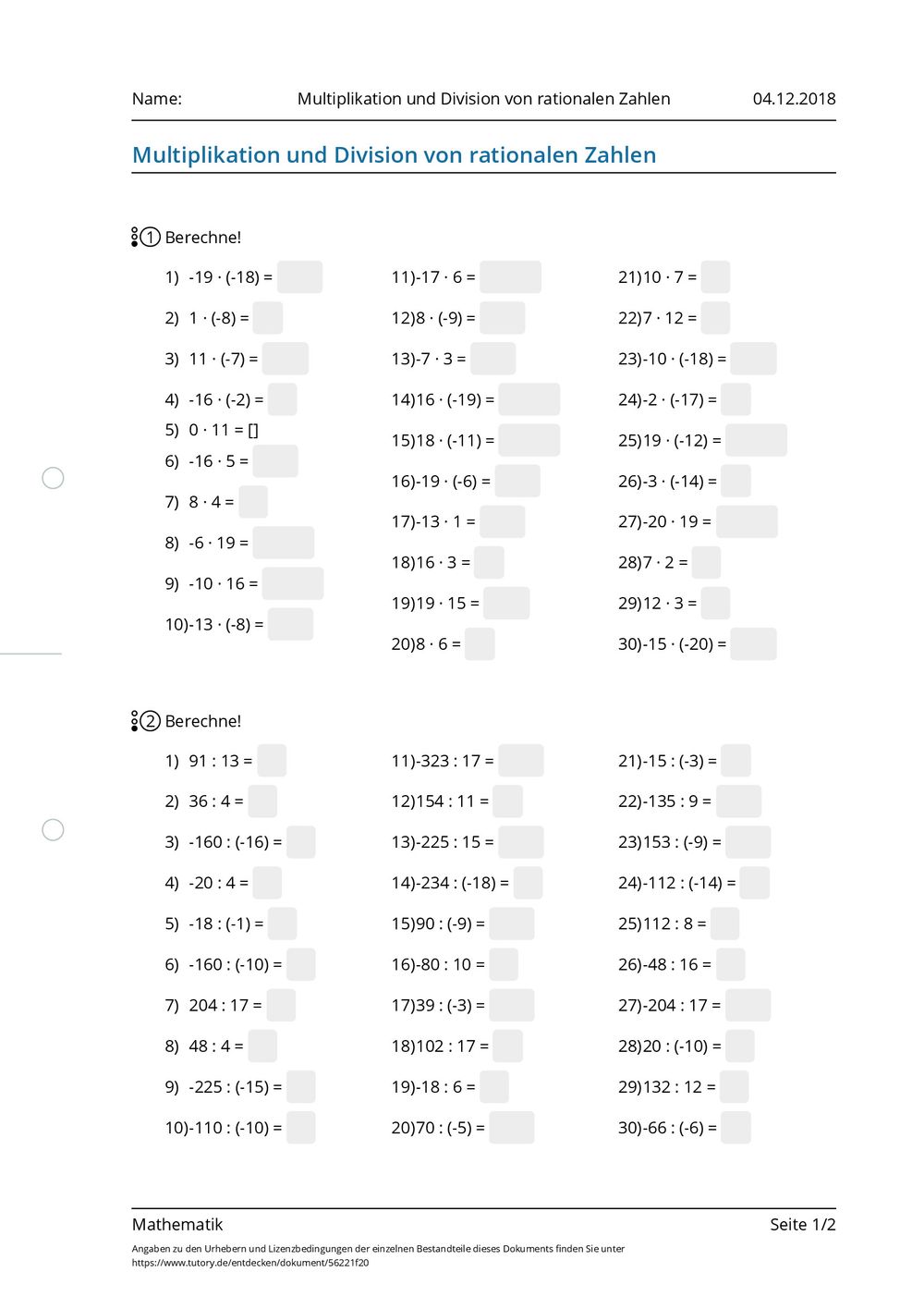924x1309 pixels.
Task: Click the answer box for -323 : 17
Action: click(521, 761)
